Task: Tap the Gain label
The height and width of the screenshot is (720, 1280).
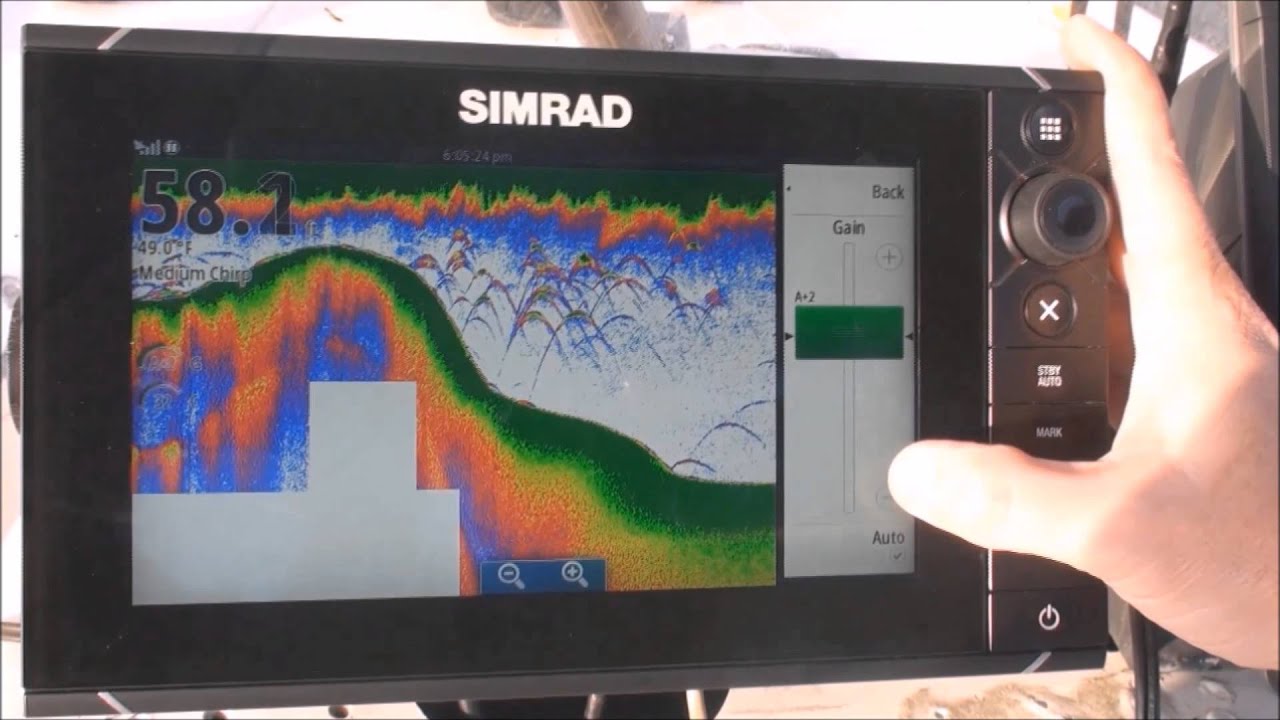Action: point(848,228)
